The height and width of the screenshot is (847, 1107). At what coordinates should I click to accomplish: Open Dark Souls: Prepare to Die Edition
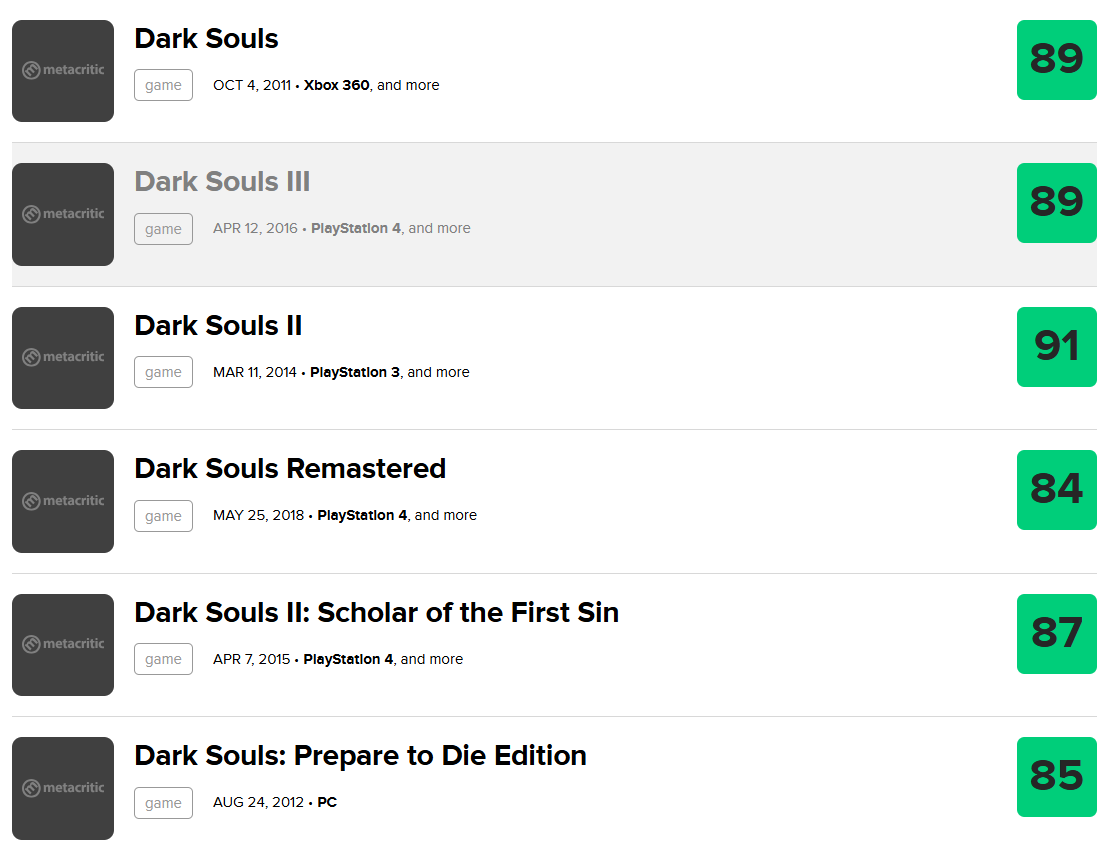click(360, 756)
